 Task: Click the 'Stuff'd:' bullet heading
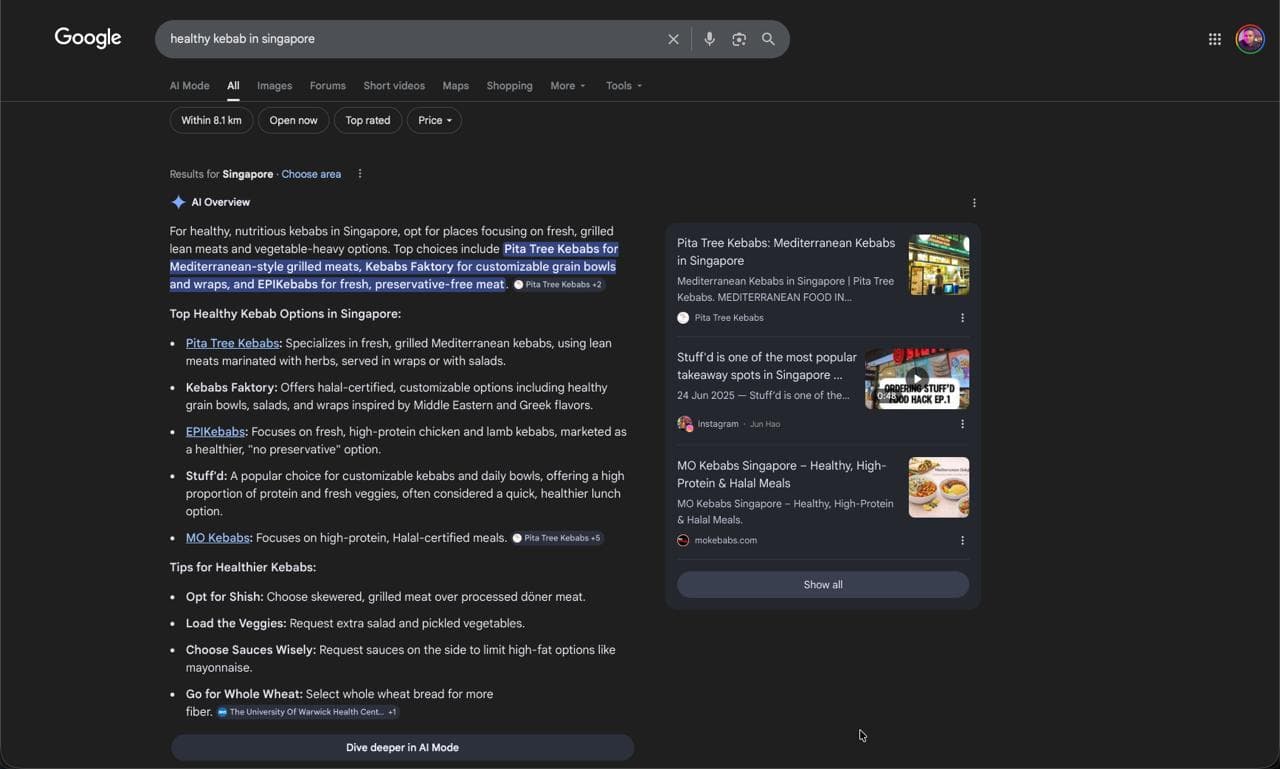point(206,476)
